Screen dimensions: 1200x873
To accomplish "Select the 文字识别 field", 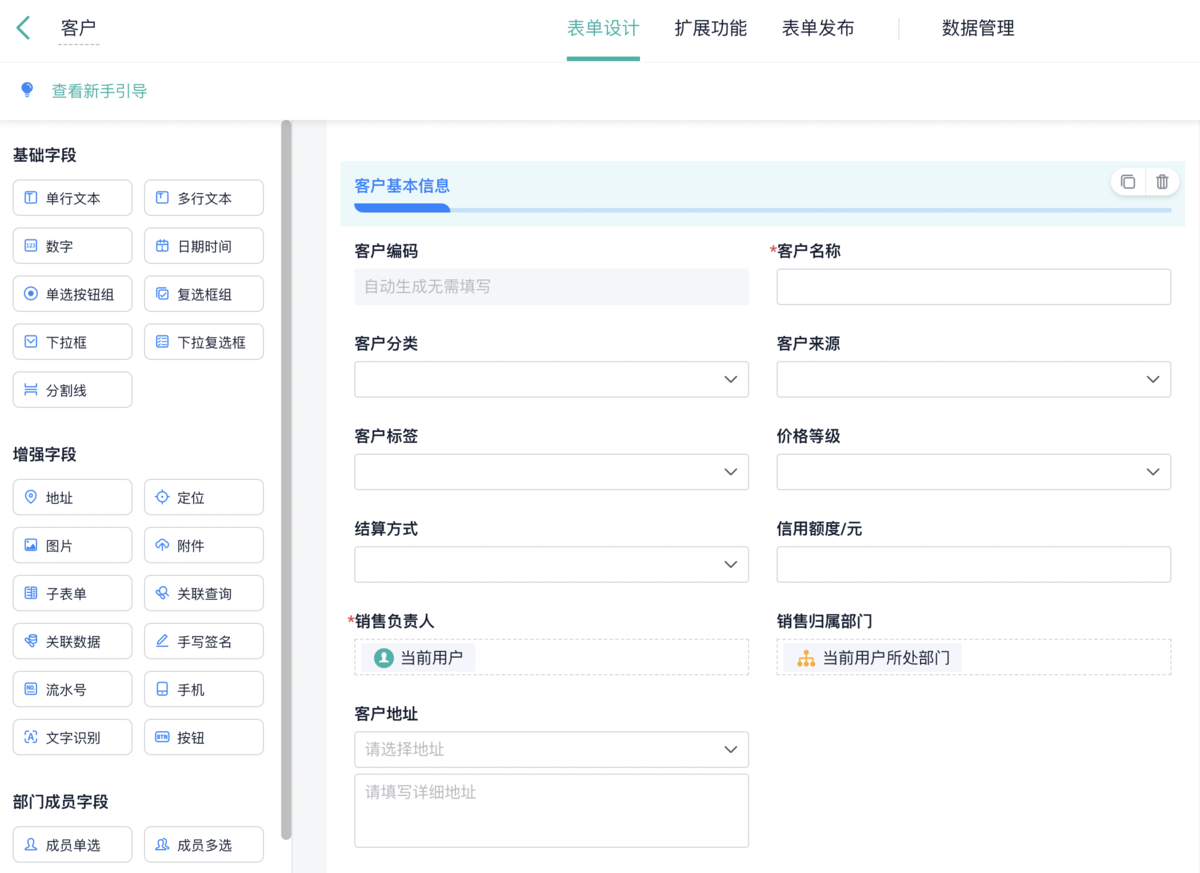I will click(x=72, y=737).
